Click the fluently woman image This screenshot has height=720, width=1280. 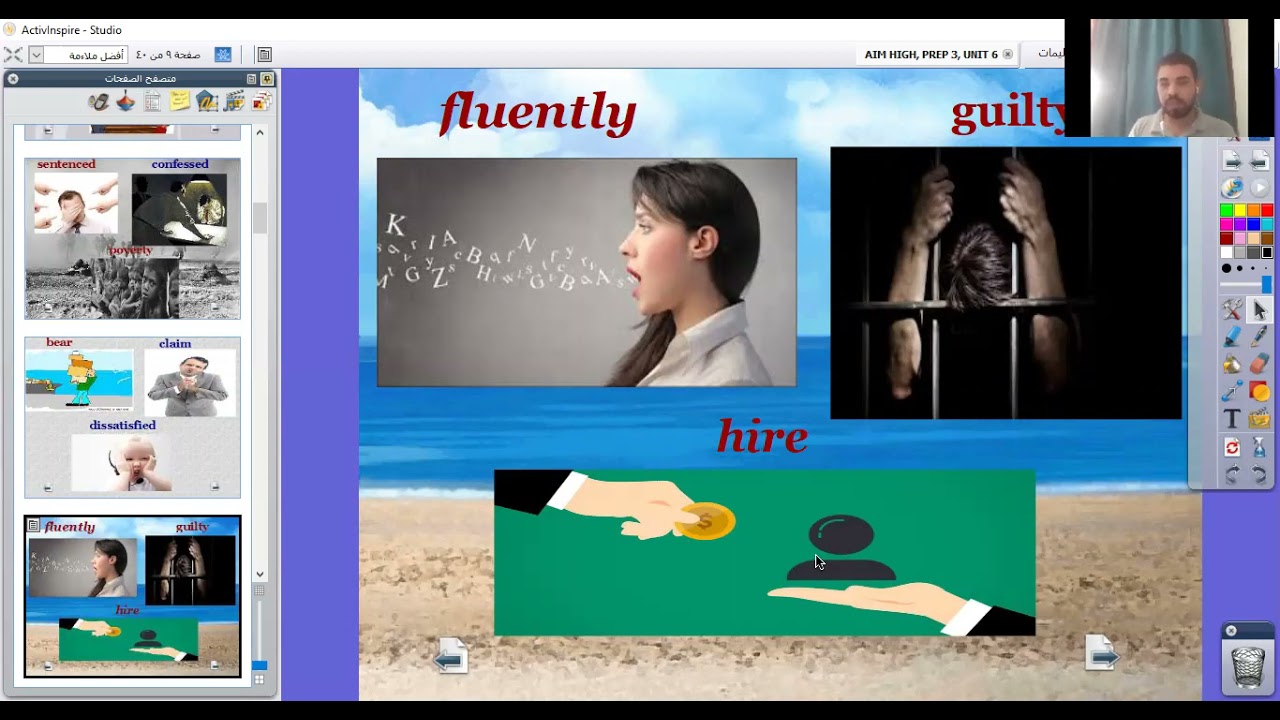(586, 272)
